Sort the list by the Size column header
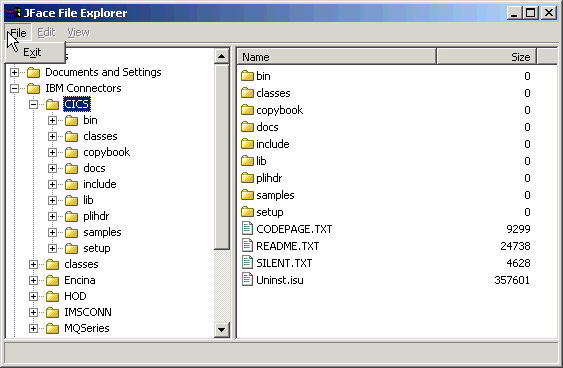563x368 pixels. coord(487,57)
